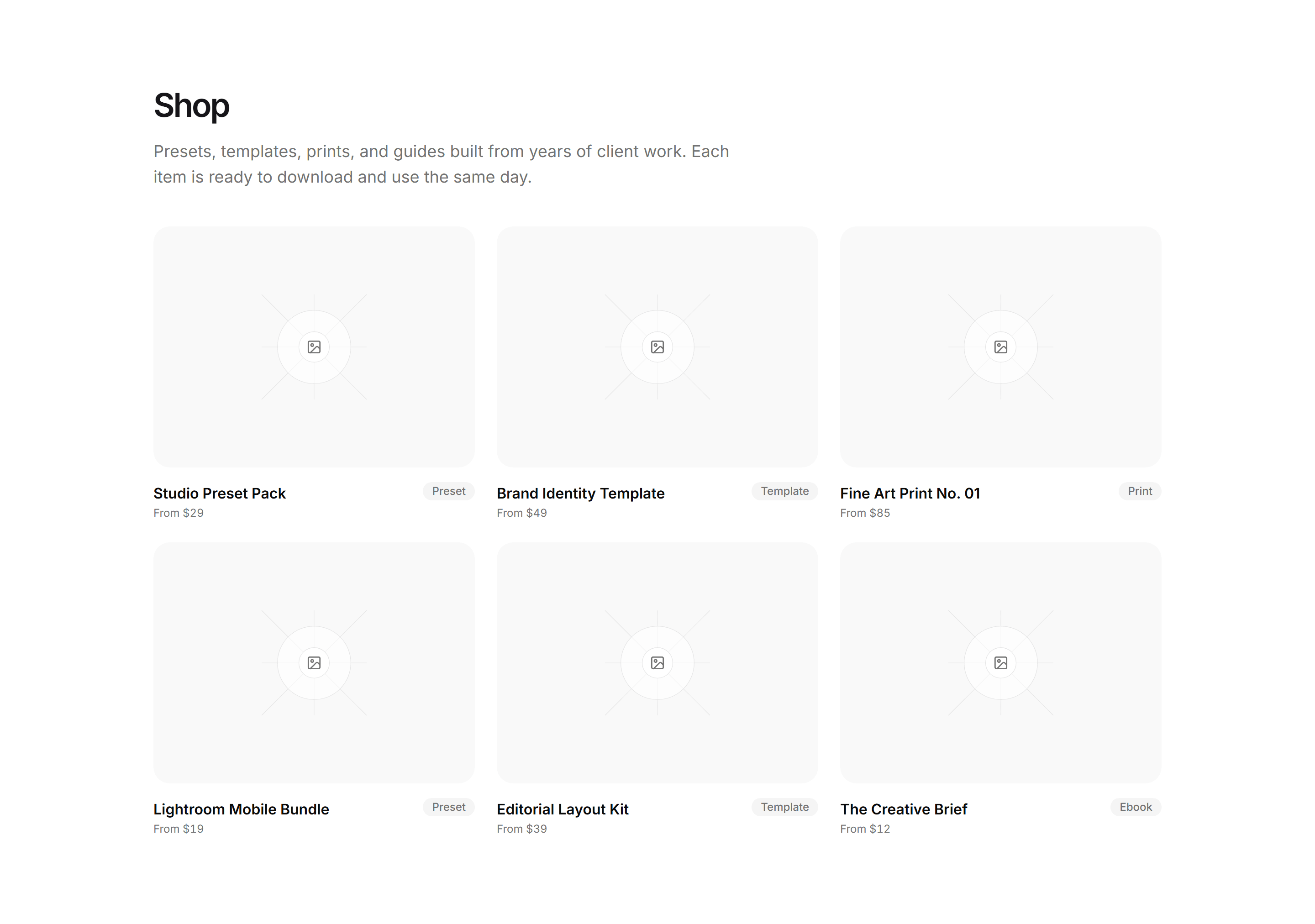Click the 'From $85' price text
This screenshot has width=1315, height=924.
[865, 513]
